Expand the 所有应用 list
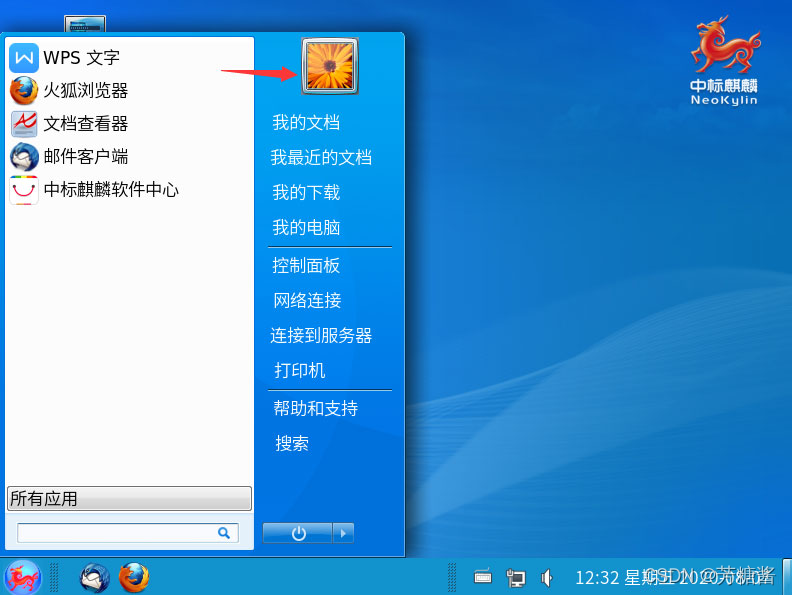792x595 pixels. (129, 499)
